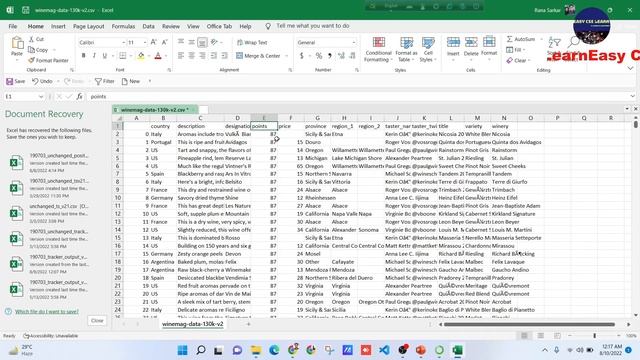
Task: Switch to the Review tab
Action: 171,26
